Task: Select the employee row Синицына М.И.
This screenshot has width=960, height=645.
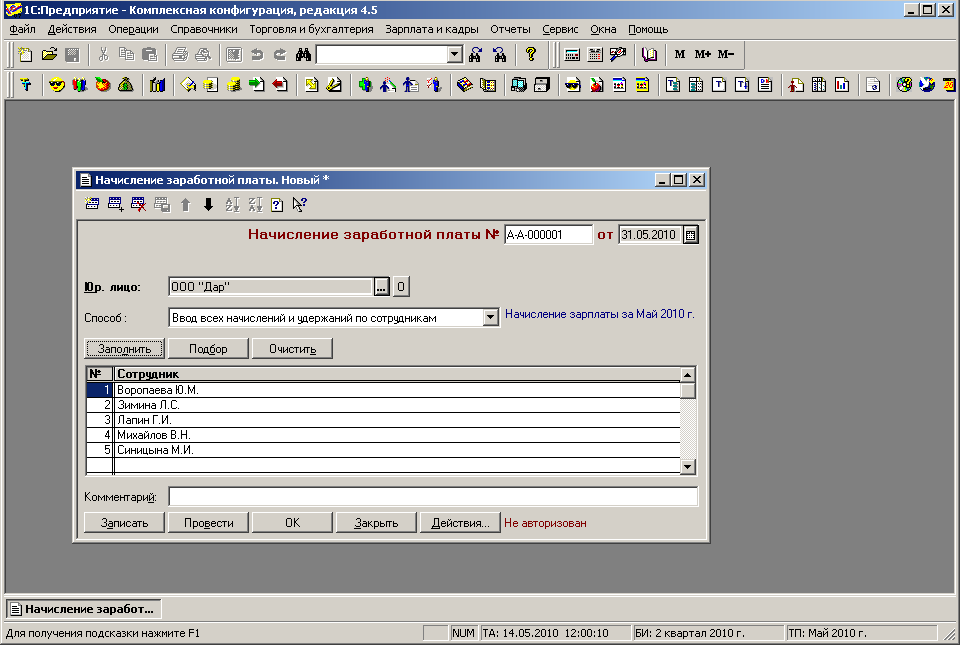Action: (383, 450)
